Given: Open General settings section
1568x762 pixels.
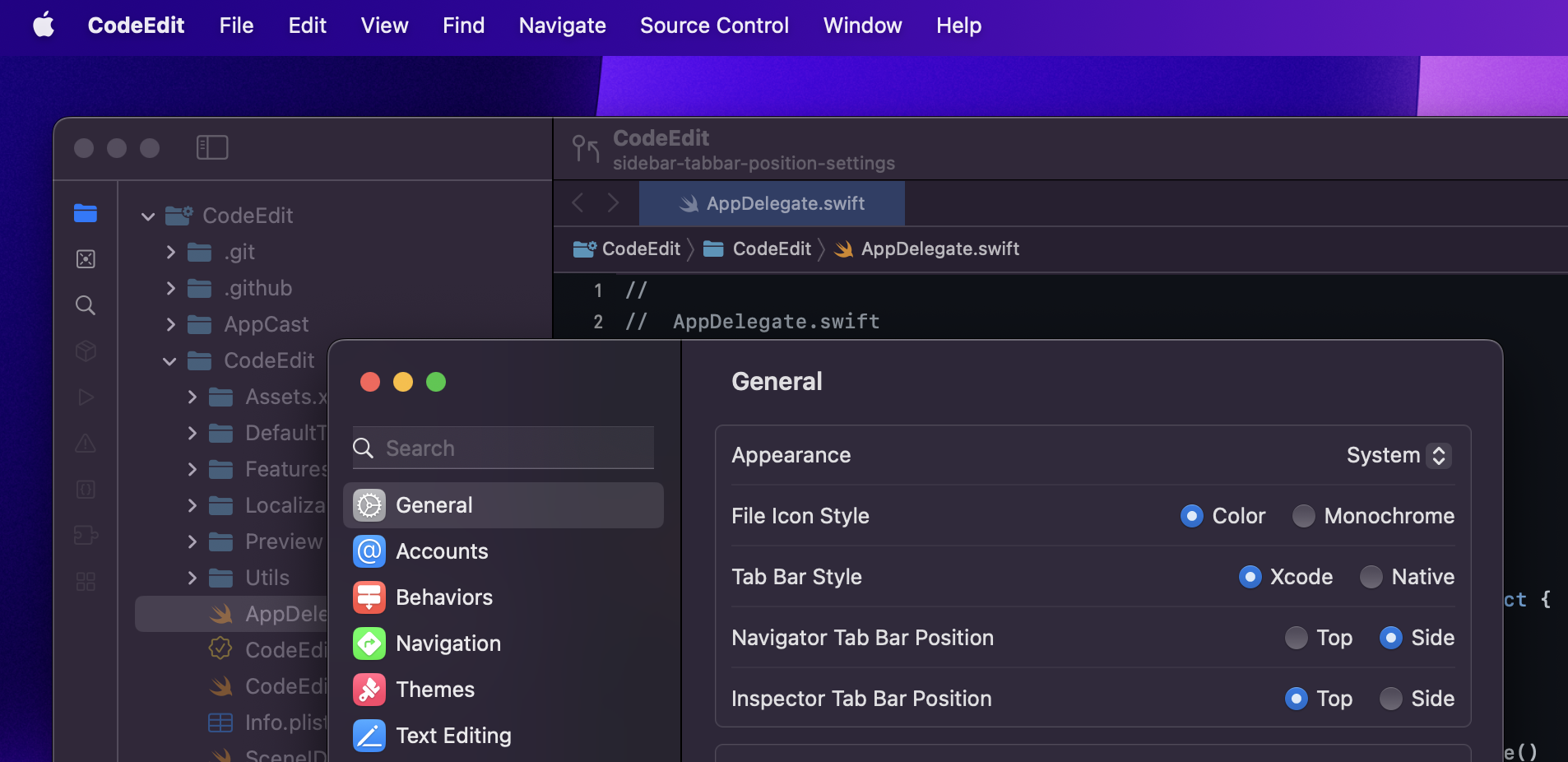Looking at the screenshot, I should coord(503,505).
